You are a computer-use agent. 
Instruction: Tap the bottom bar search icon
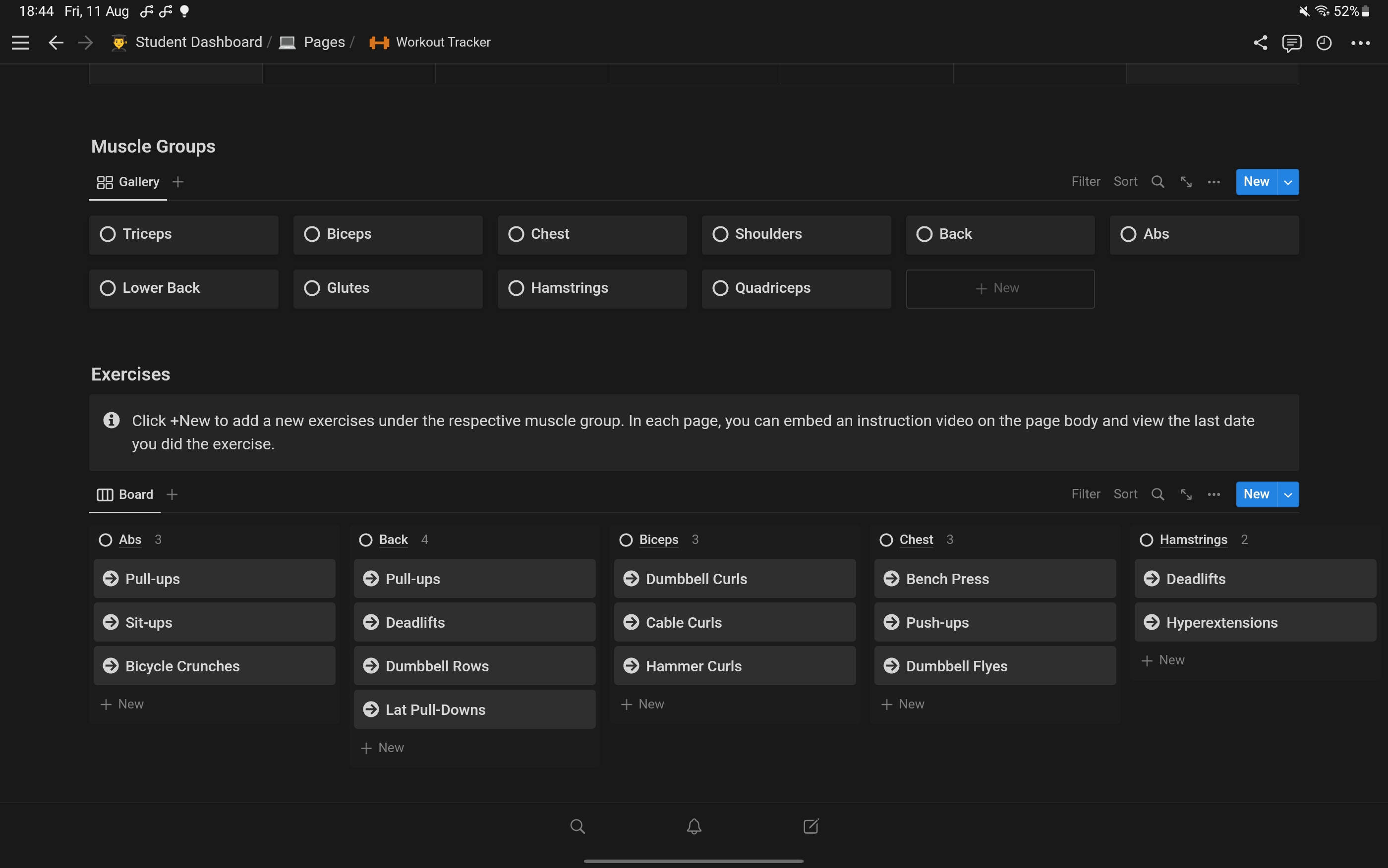coord(577,826)
